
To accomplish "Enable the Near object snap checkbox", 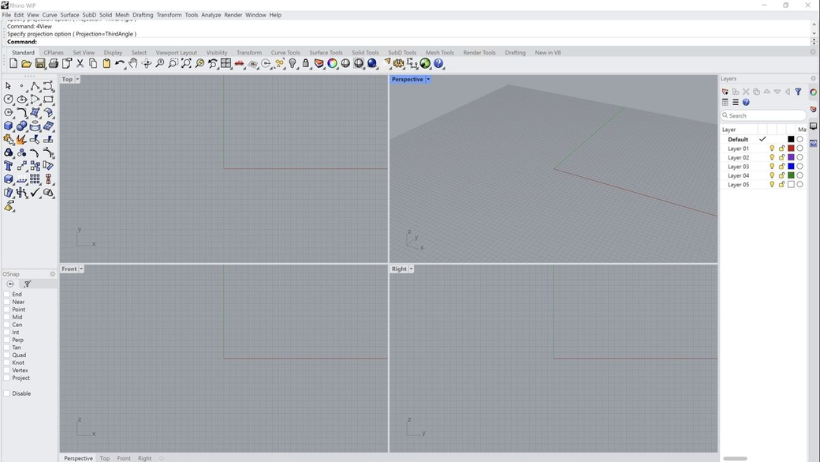I will point(7,302).
